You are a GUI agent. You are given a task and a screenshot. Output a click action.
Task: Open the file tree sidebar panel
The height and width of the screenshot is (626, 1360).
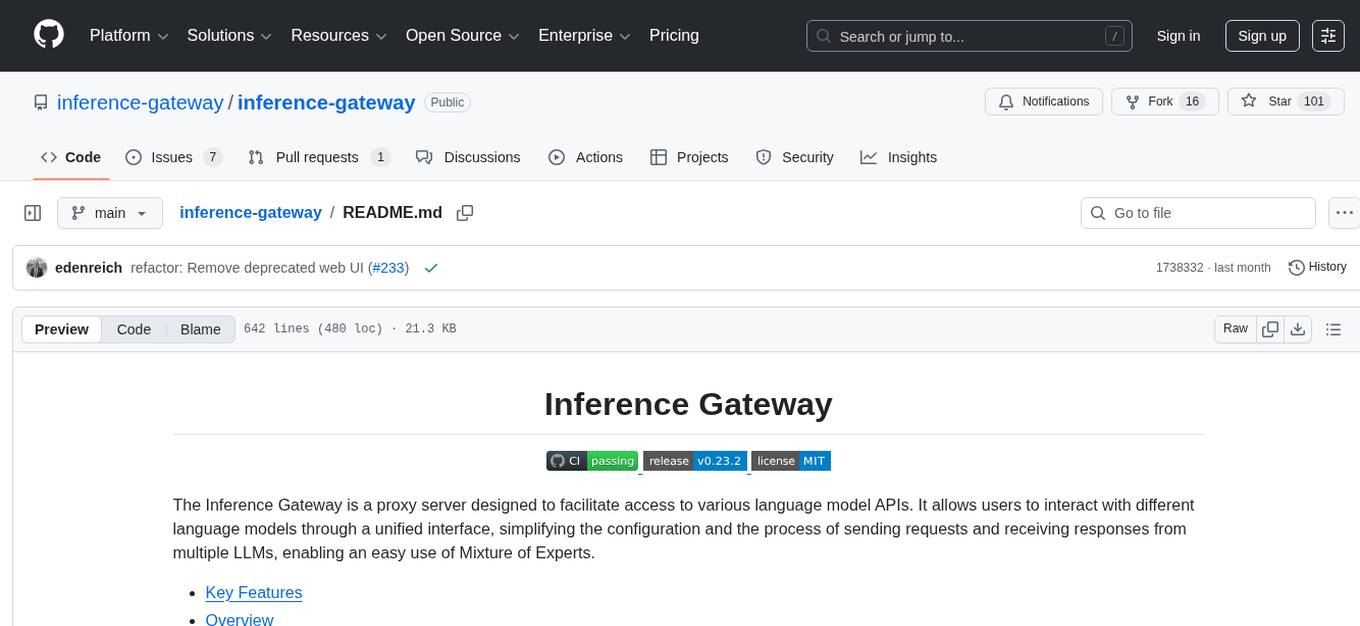pos(33,212)
